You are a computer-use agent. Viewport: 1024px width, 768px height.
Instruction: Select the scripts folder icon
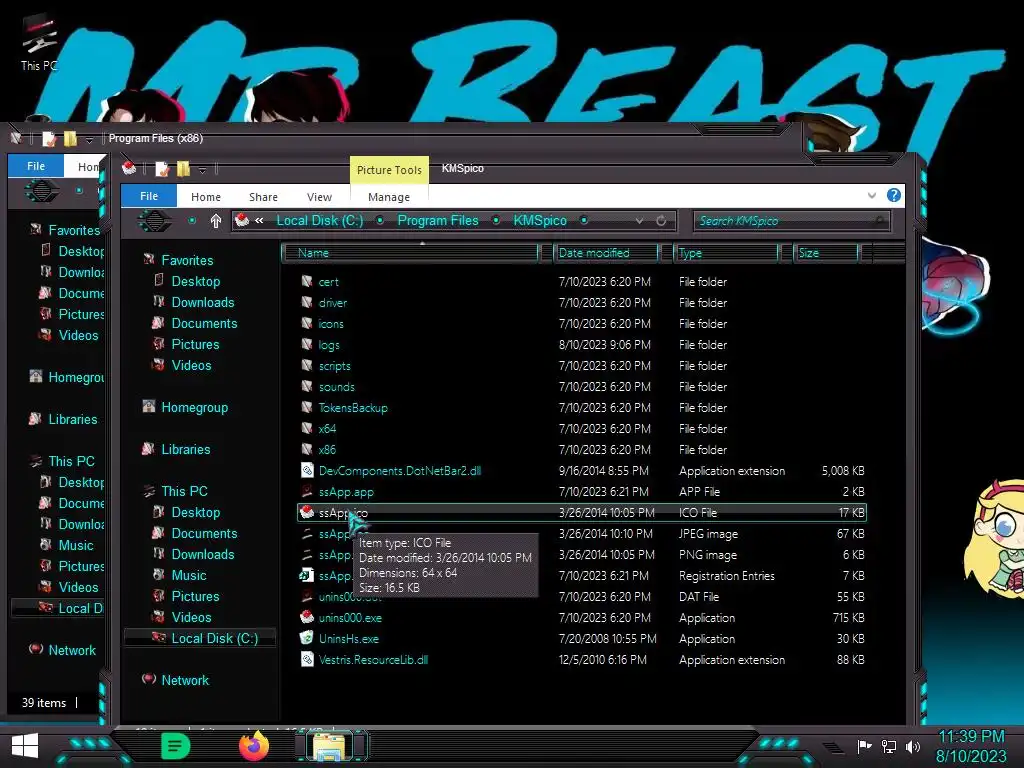[307, 366]
